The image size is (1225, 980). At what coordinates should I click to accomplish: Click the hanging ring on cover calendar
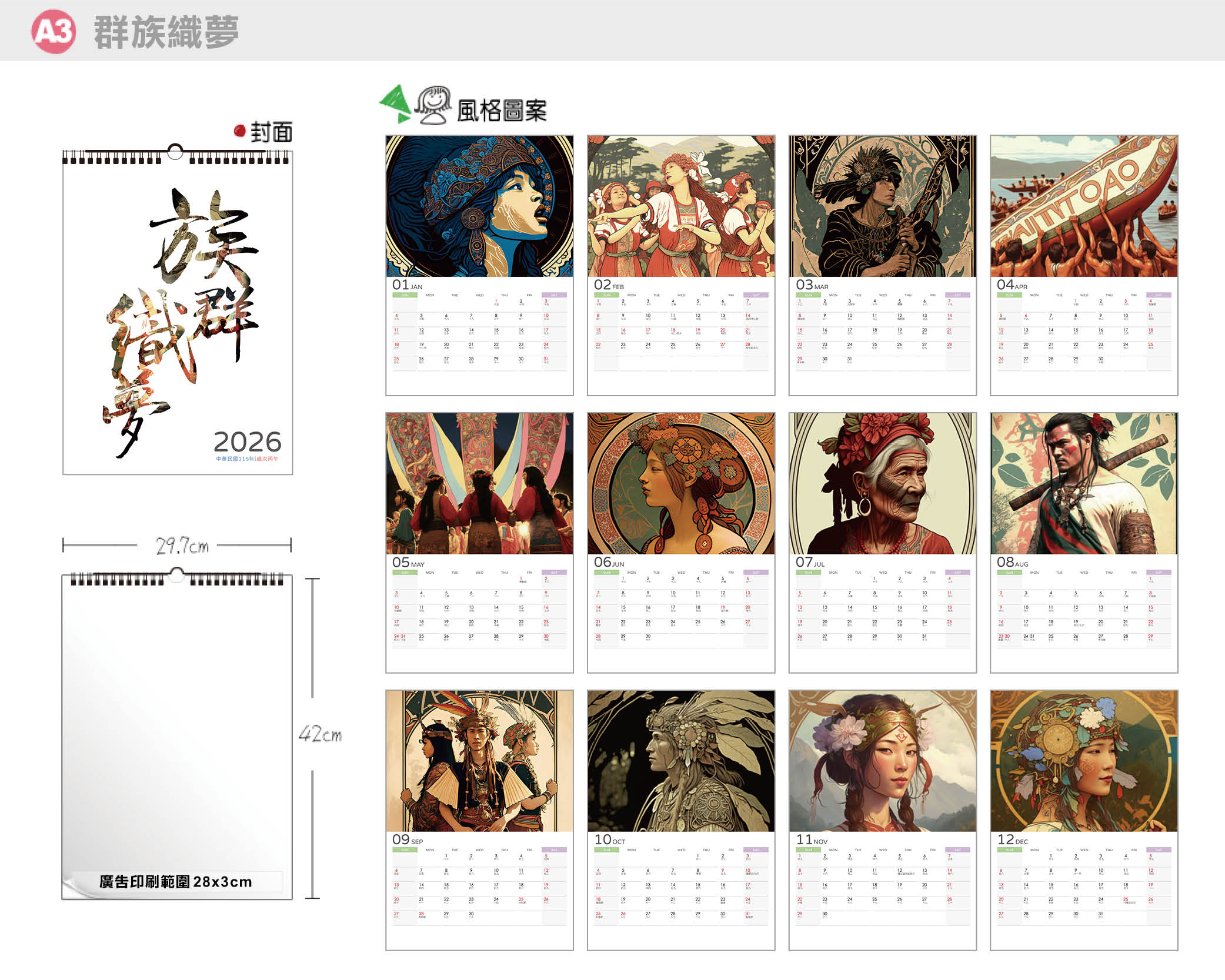tap(175, 152)
